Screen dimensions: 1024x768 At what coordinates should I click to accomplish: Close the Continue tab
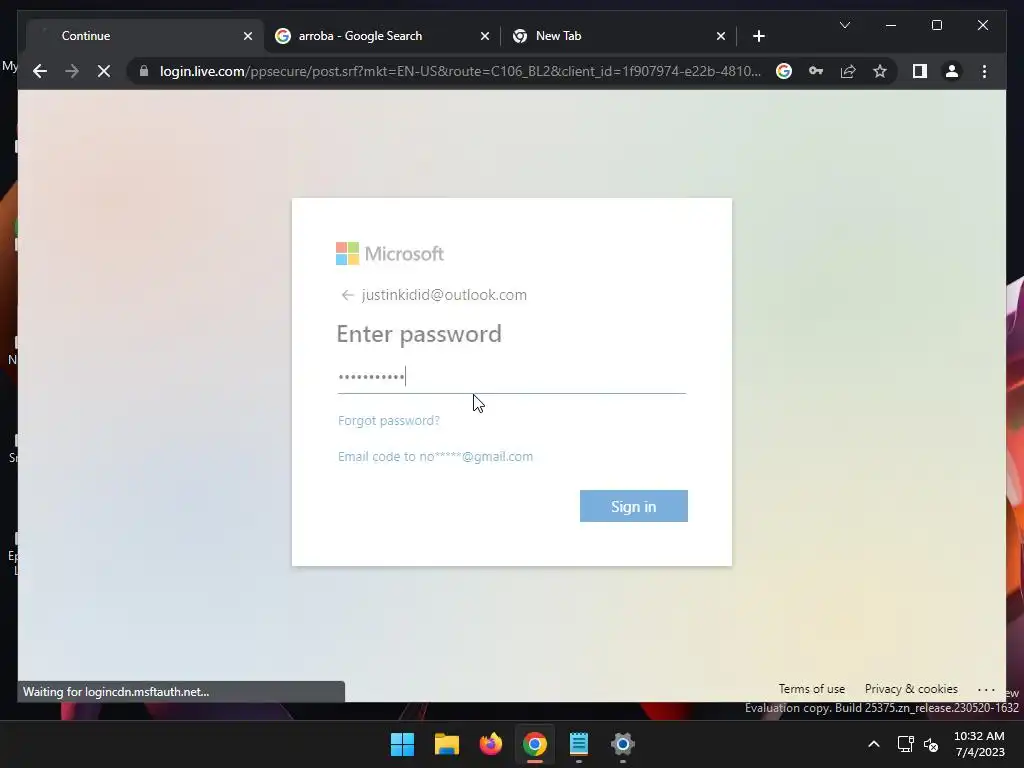click(x=248, y=36)
